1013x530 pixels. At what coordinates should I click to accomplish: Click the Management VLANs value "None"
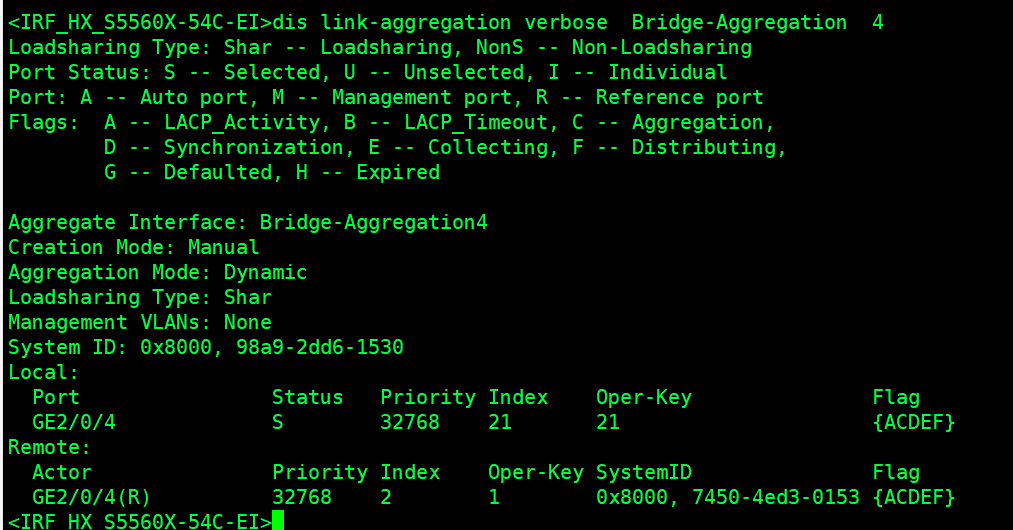pos(247,322)
